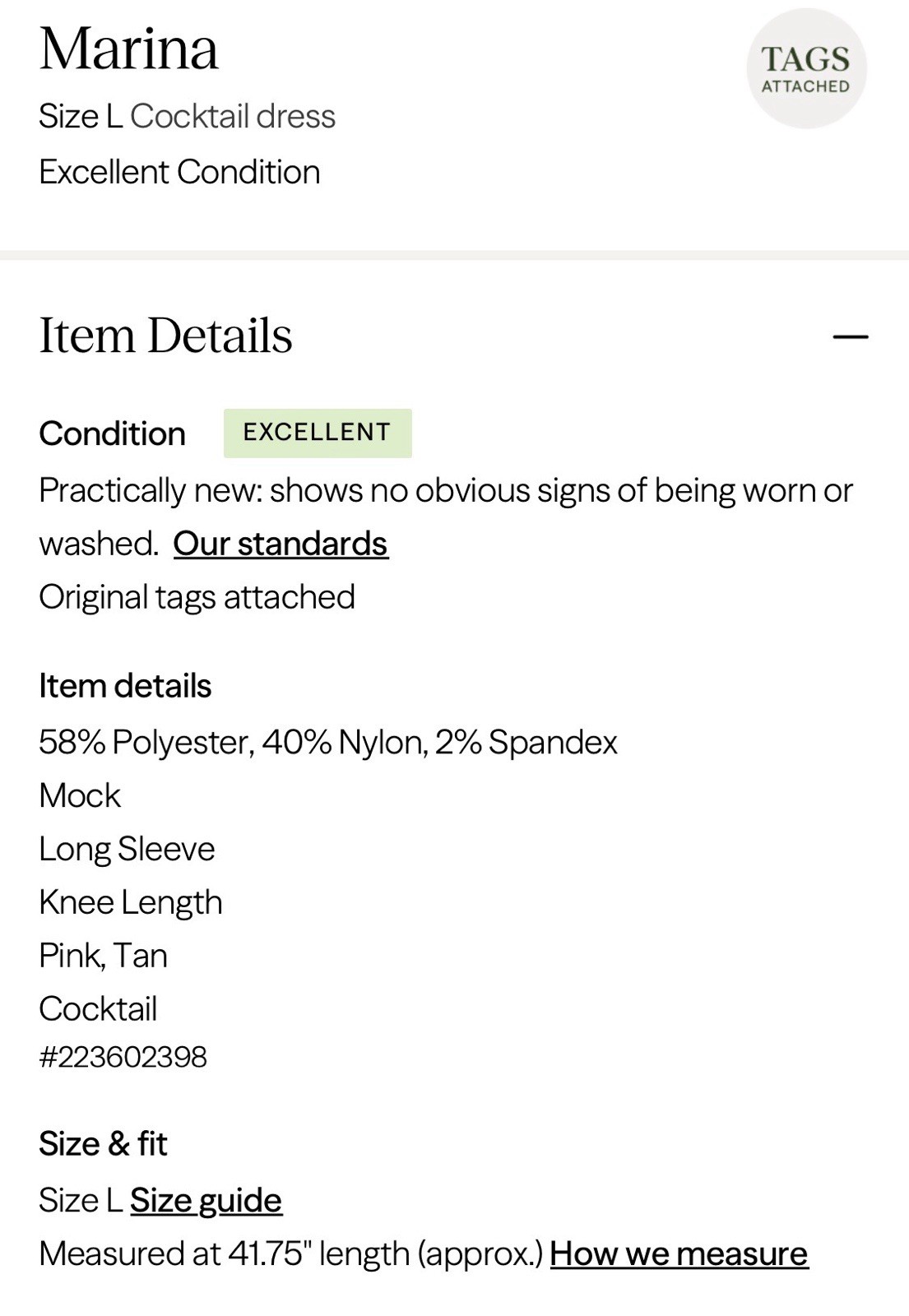Tap the Tags Attached badge
Image resolution: width=909 pixels, height=1316 pixels.
click(806, 69)
